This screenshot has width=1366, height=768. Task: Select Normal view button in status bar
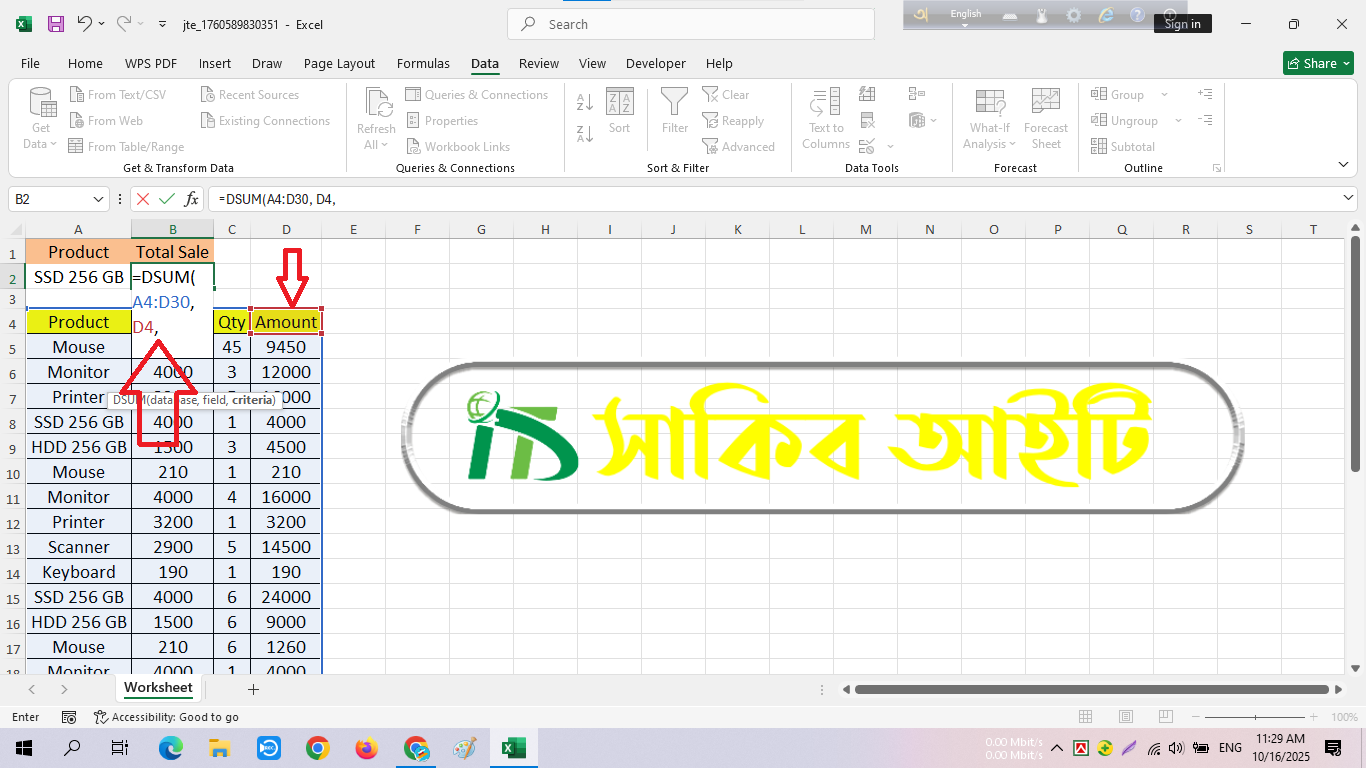1086,717
